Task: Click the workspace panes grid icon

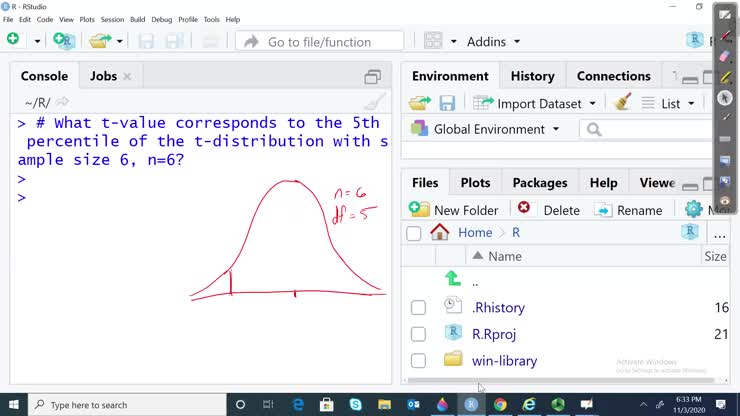Action: coord(433,41)
